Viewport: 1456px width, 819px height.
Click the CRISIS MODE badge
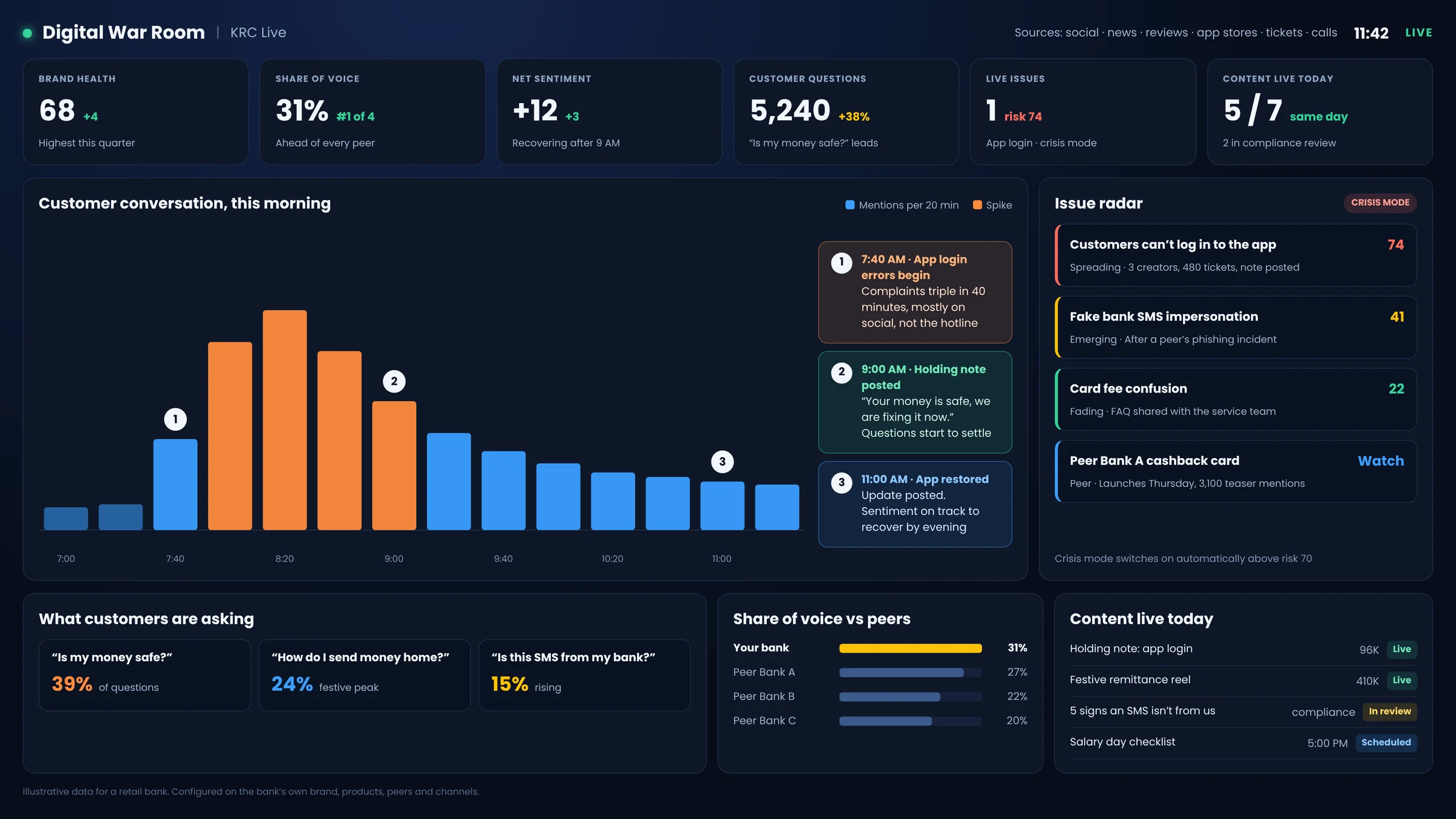[x=1380, y=203]
